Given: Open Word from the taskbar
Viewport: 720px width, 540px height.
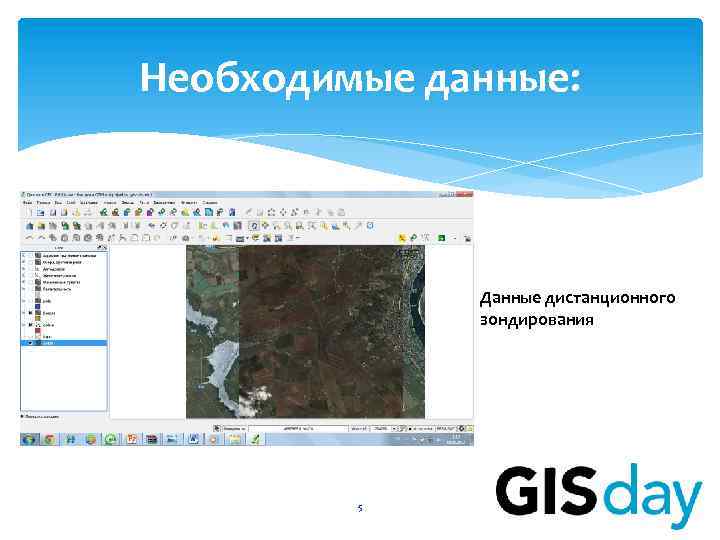Looking at the screenshot, I should click(x=194, y=439).
